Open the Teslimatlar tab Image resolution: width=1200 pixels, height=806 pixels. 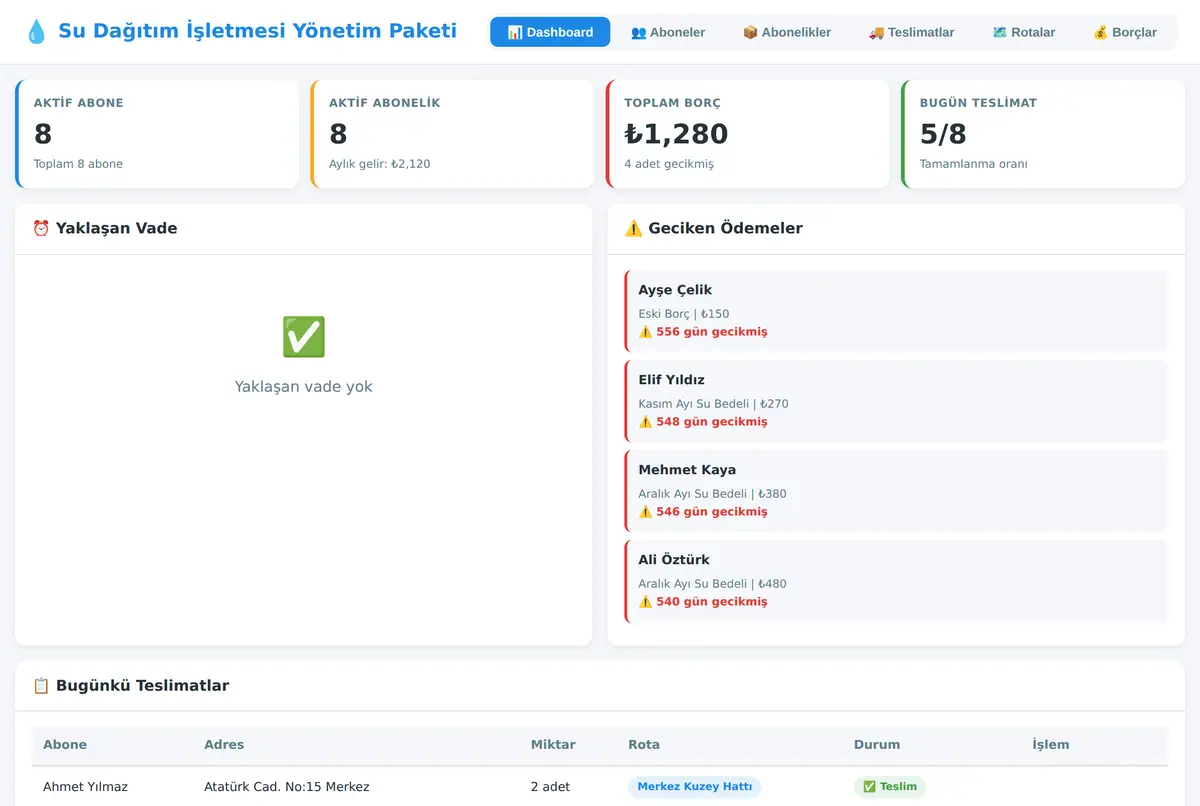(911, 32)
